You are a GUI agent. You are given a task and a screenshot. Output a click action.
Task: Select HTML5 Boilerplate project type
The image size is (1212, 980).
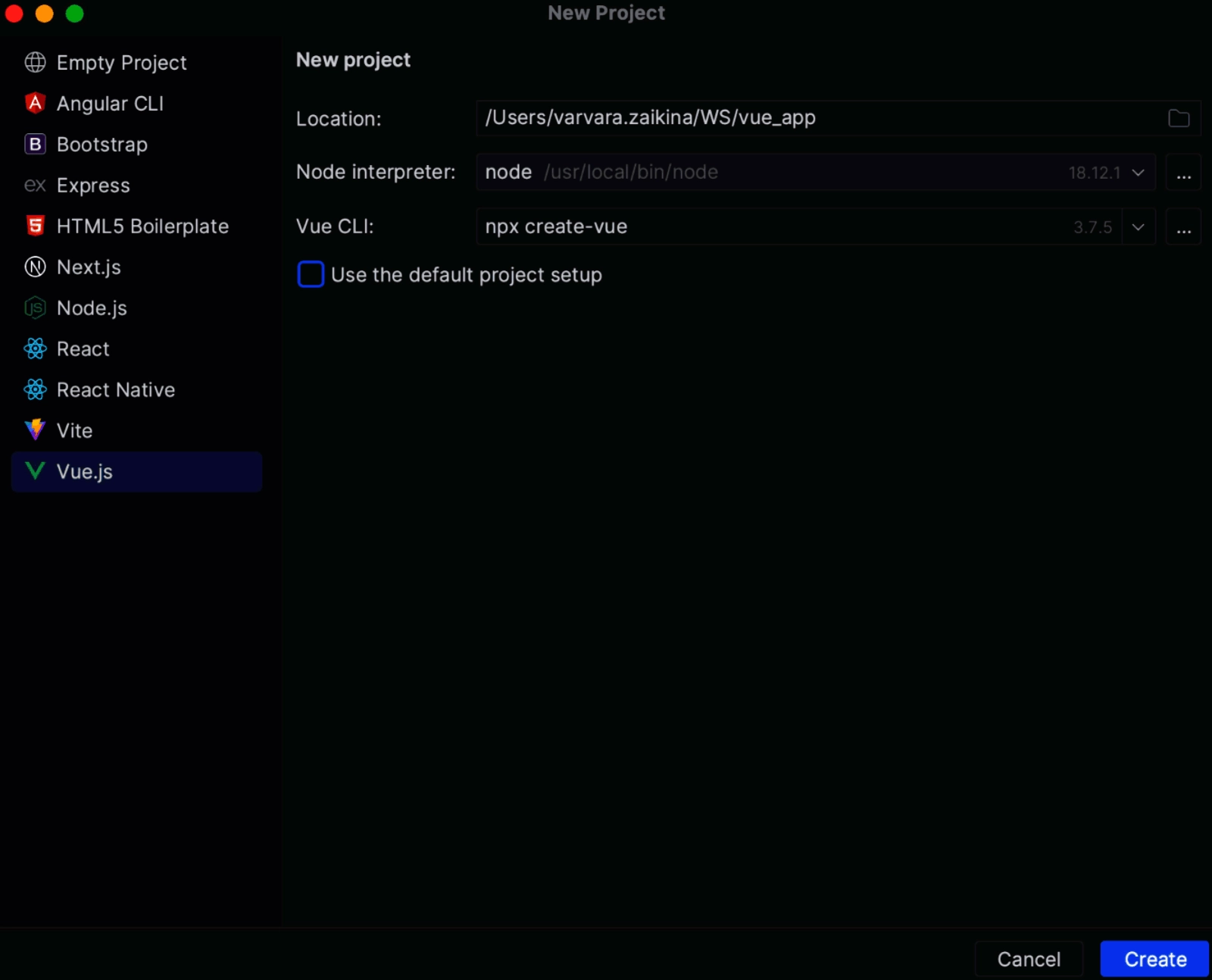pos(136,226)
